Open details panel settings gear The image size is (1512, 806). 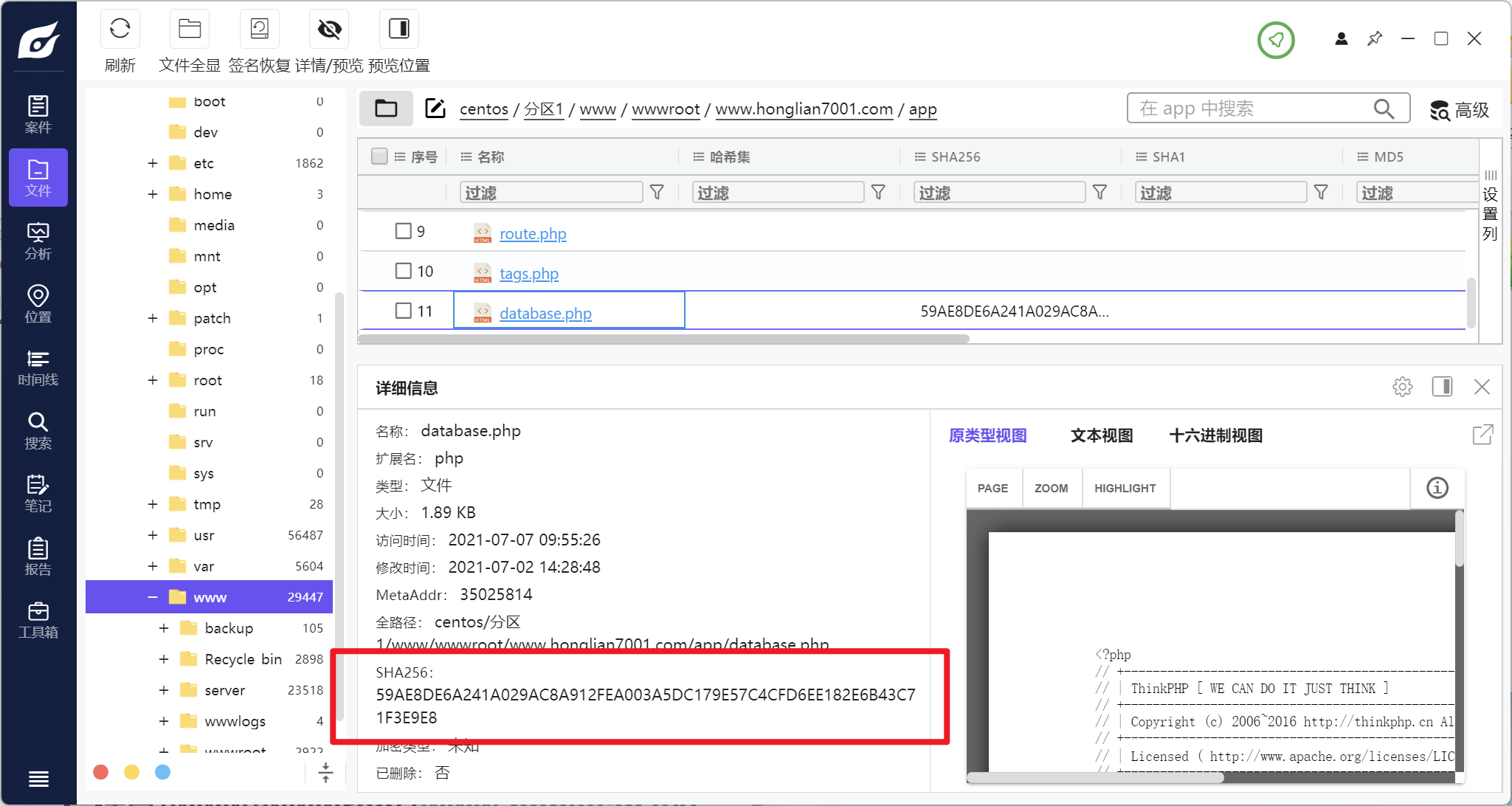[x=1403, y=386]
